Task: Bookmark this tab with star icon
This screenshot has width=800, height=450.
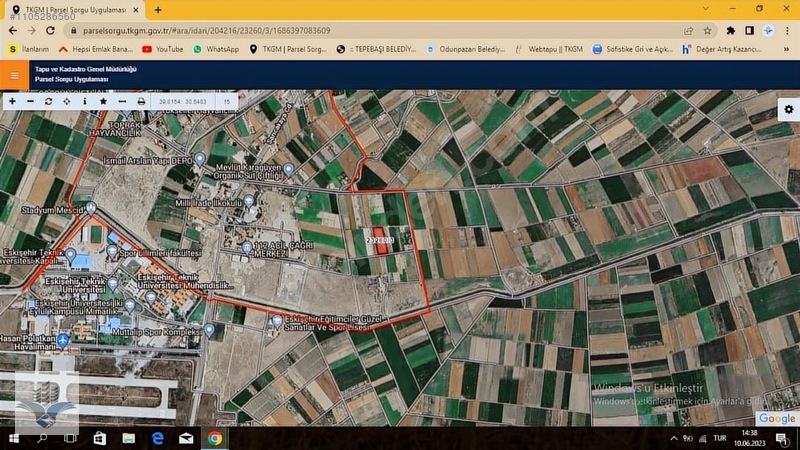Action: tap(707, 31)
